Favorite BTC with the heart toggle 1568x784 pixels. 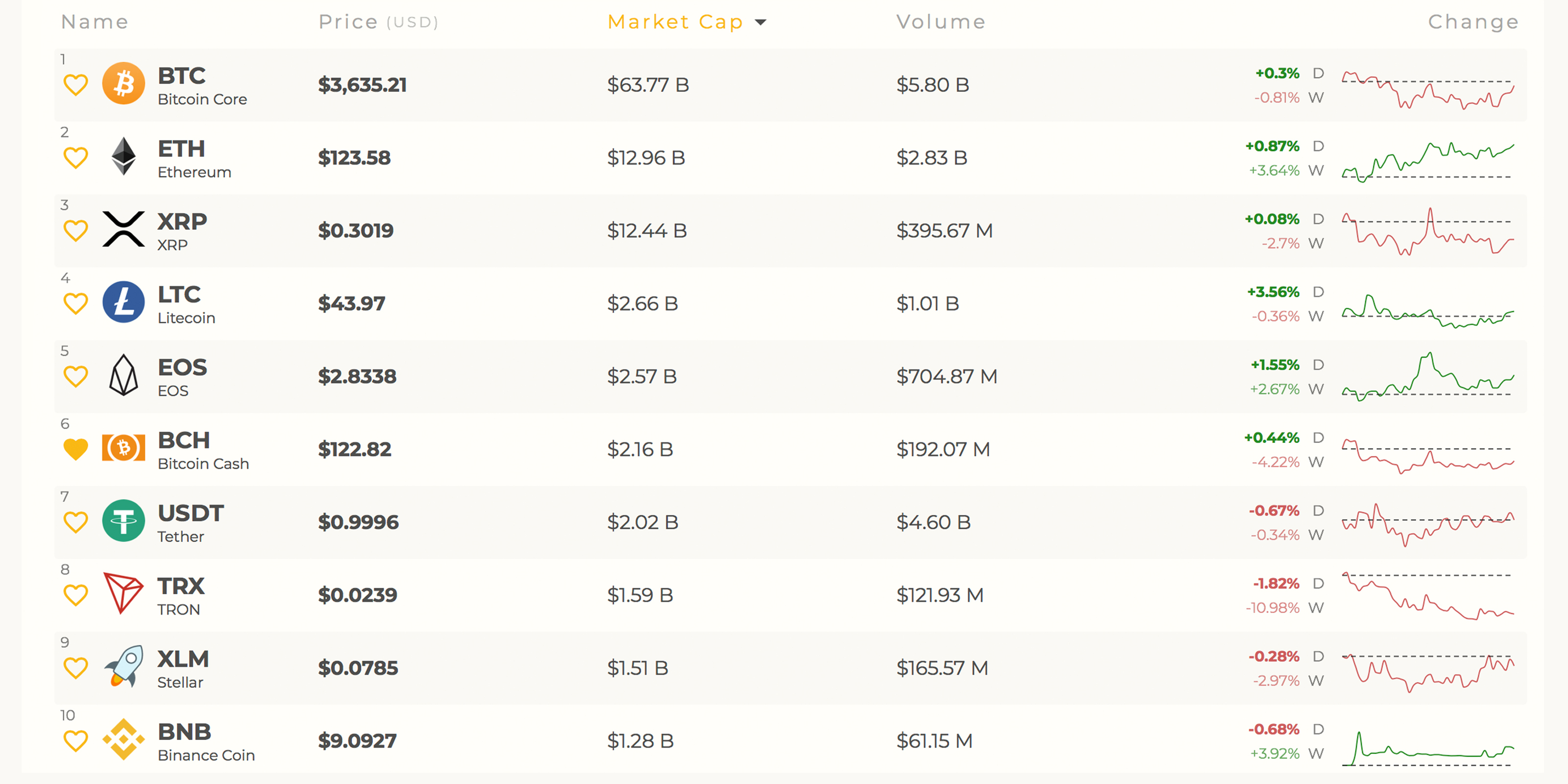(x=76, y=85)
